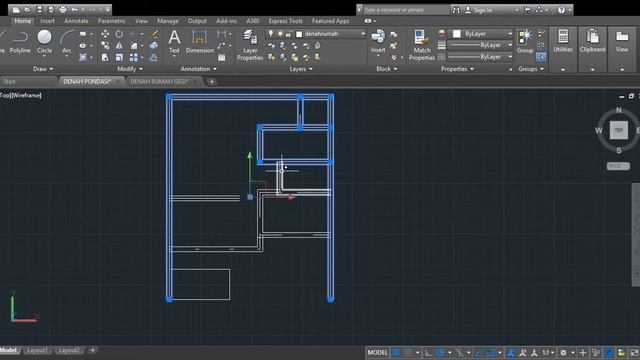640x360 pixels.
Task: Switch to the Start file tab
Action: [9, 82]
